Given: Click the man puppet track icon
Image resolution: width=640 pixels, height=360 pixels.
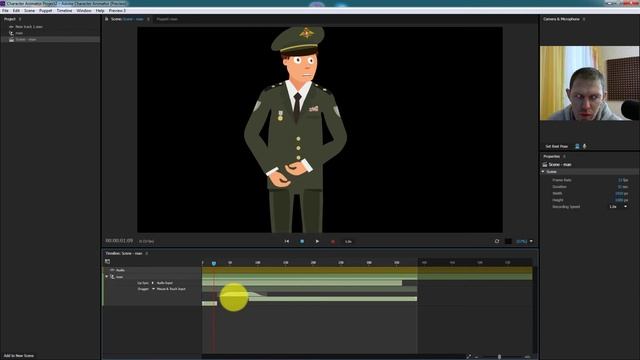Looking at the screenshot, I should coord(112,277).
